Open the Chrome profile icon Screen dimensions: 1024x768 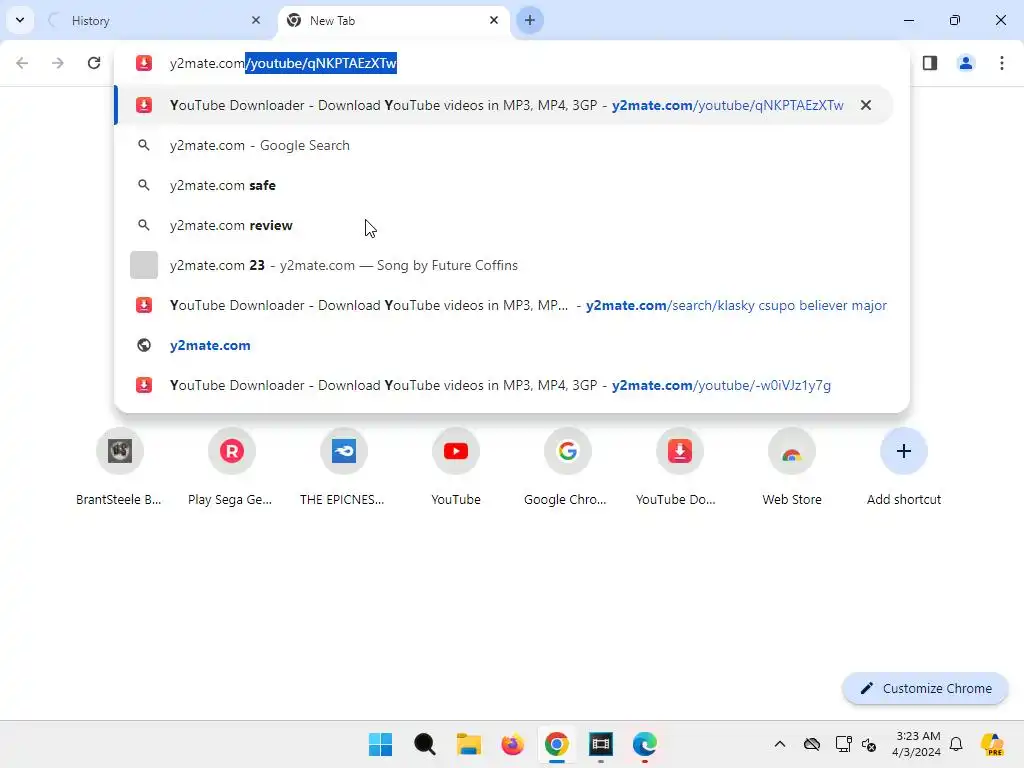coord(966,63)
